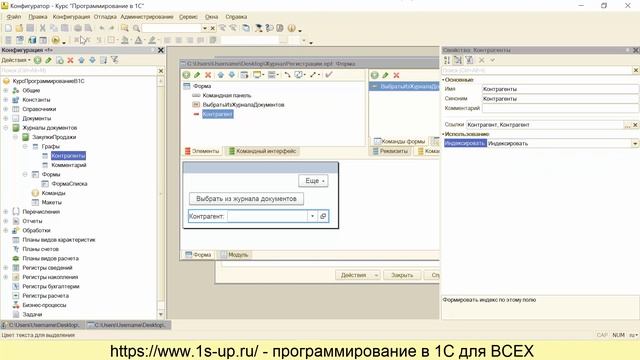Open the Файл menu
Viewport: 640px width, 360px height.
13,17
